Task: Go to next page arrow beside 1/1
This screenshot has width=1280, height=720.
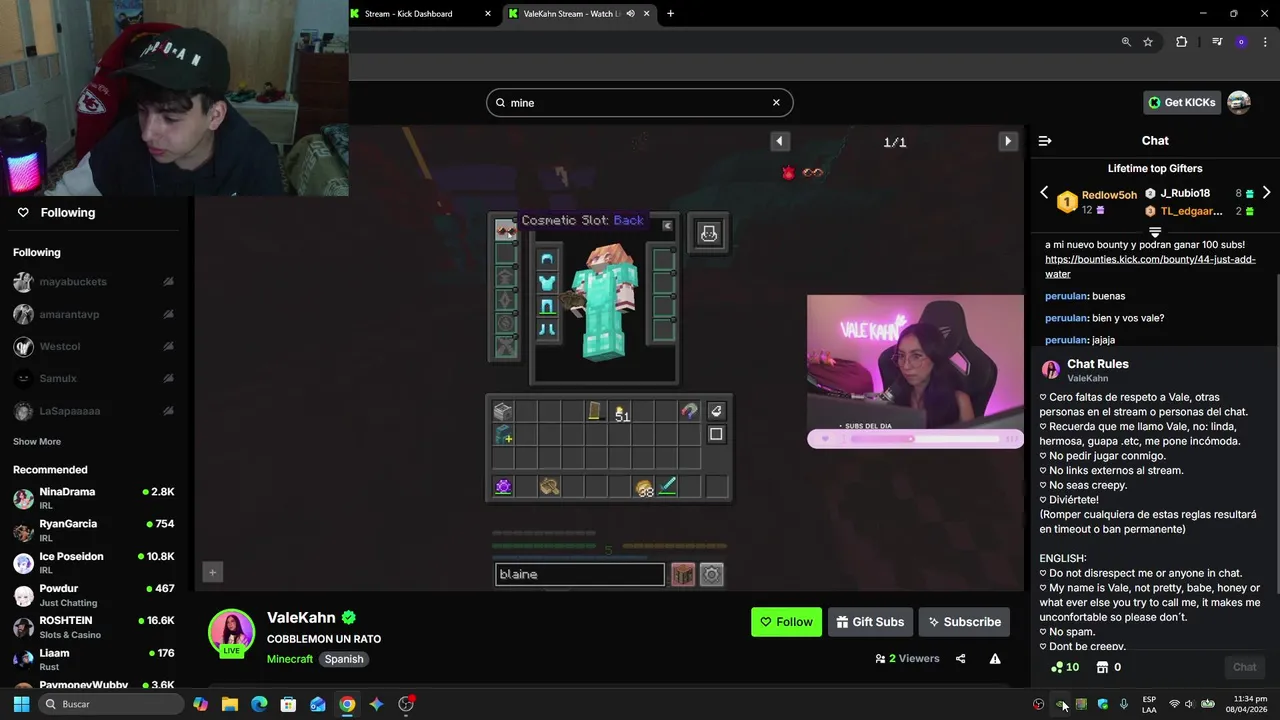Action: pyautogui.click(x=1008, y=141)
